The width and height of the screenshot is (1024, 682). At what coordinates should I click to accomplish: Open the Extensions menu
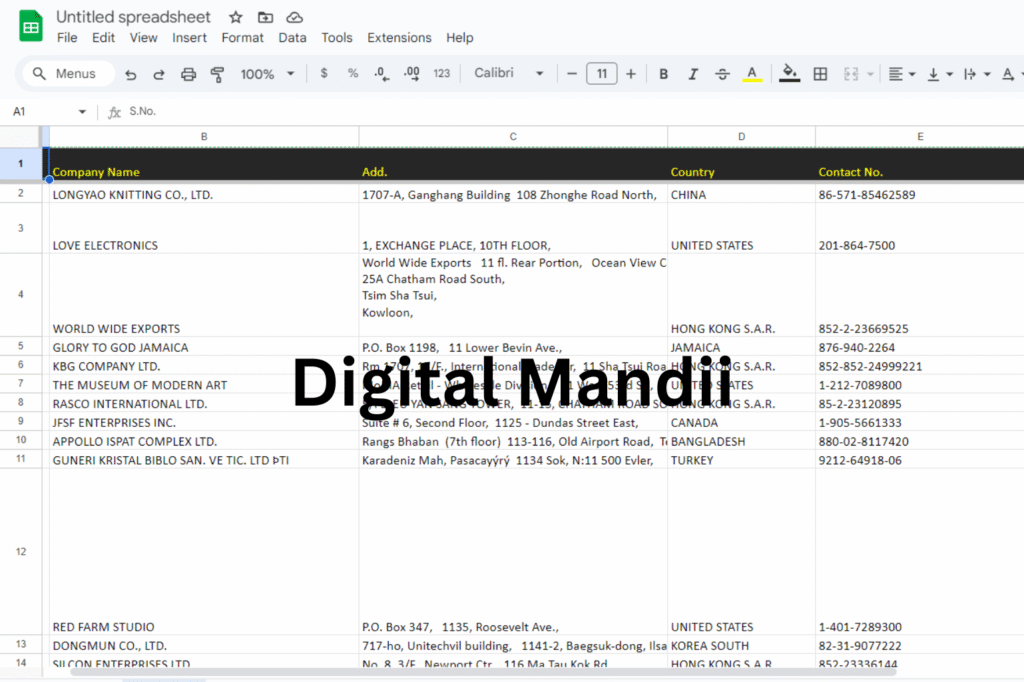coord(399,38)
